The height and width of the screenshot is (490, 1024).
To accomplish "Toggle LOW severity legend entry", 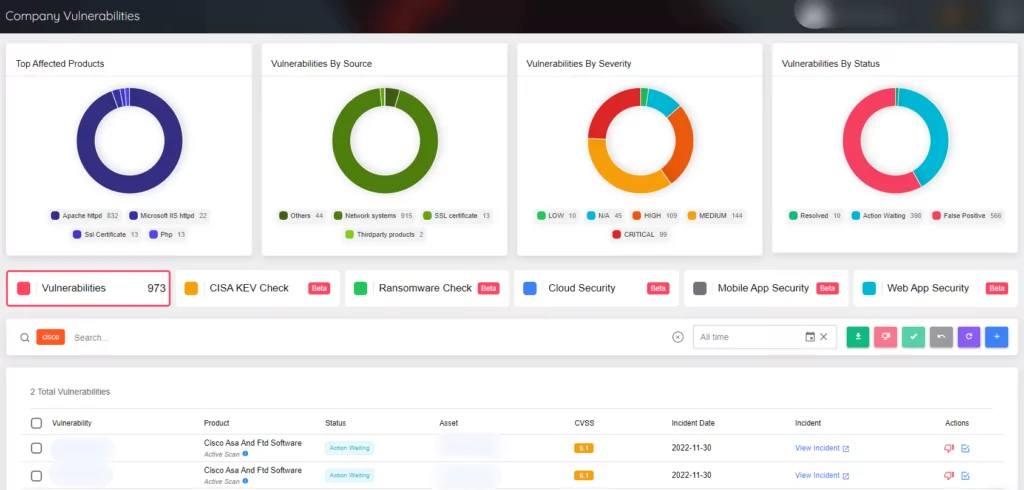I will (x=556, y=216).
